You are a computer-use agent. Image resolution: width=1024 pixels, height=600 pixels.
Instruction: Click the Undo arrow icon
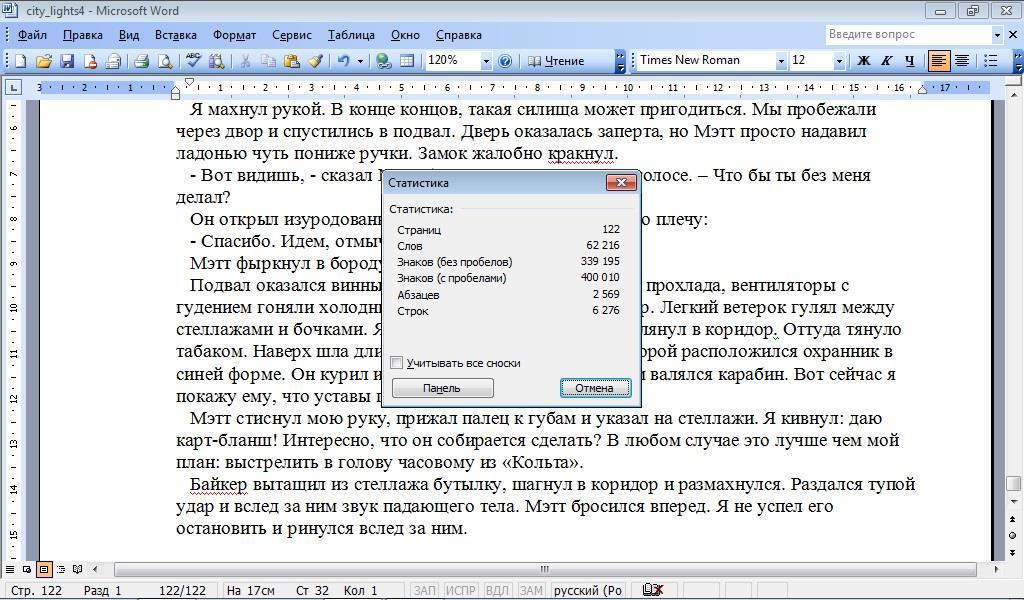(x=343, y=61)
